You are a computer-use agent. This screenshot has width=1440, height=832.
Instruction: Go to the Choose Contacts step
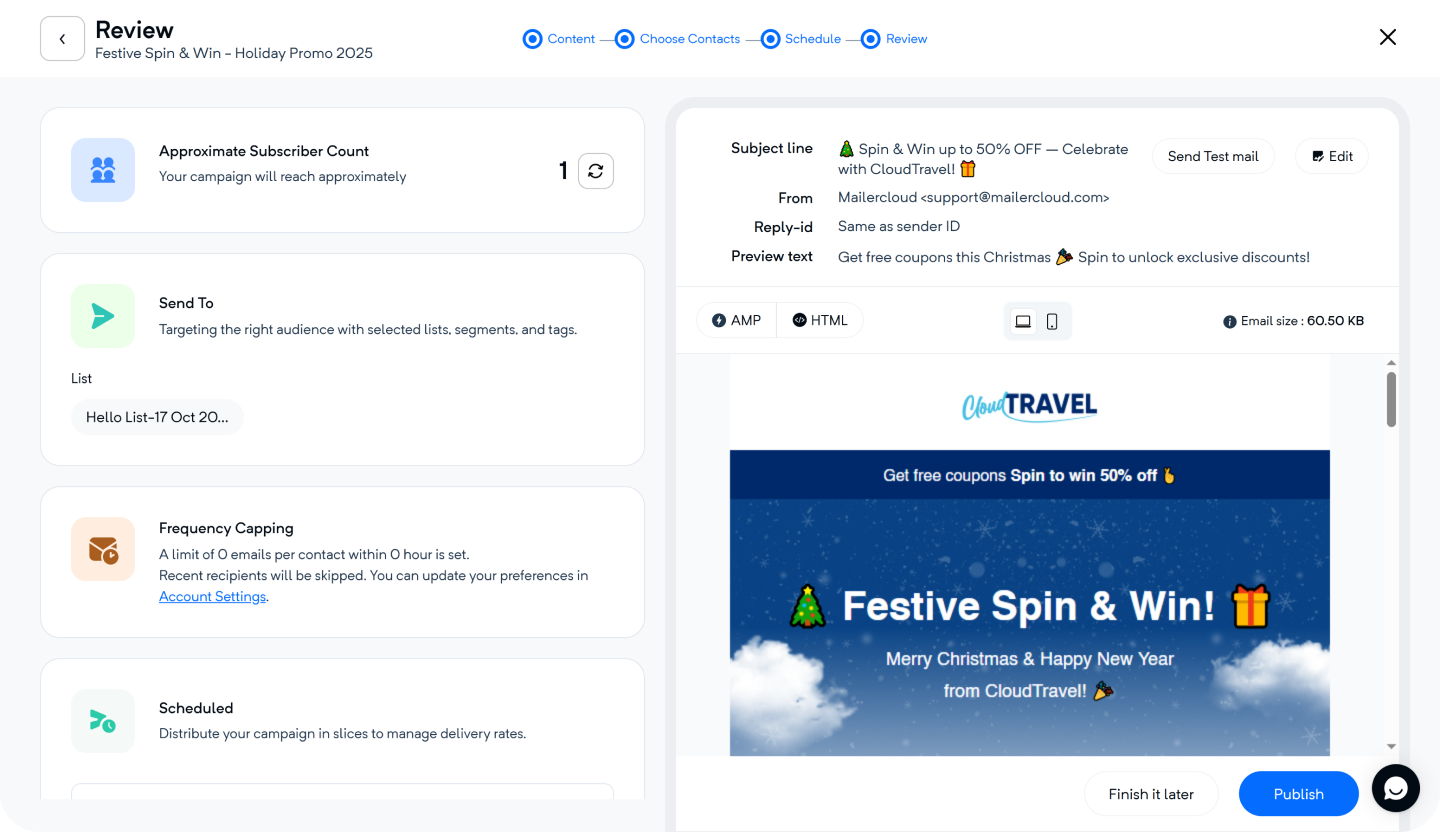click(x=678, y=39)
